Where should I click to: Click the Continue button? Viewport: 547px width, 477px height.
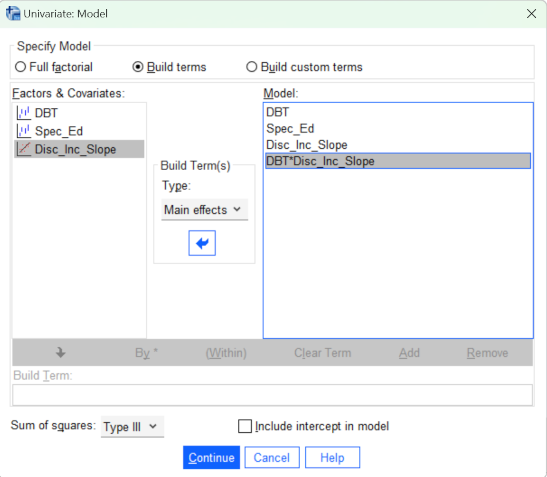(211, 457)
